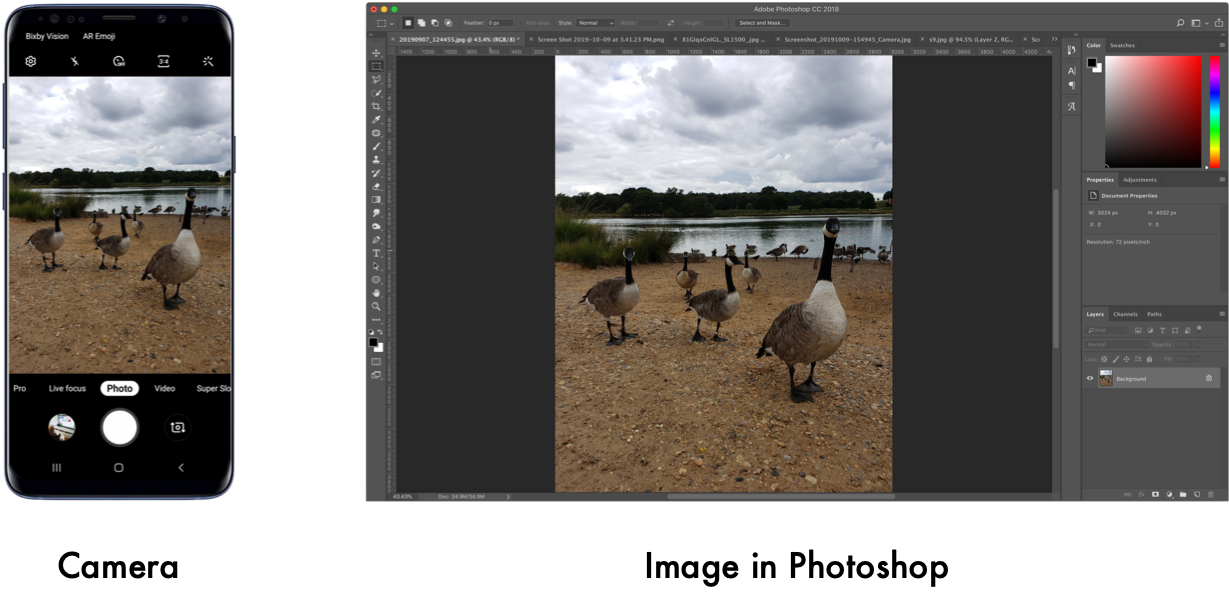Open the marquee tool preset picker dropdown
Screen dimensions: 1229x602
coord(392,23)
